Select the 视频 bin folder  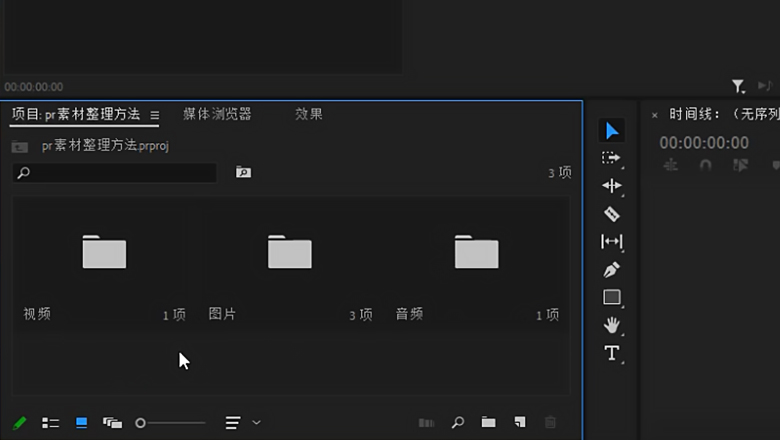pyautogui.click(x=104, y=252)
